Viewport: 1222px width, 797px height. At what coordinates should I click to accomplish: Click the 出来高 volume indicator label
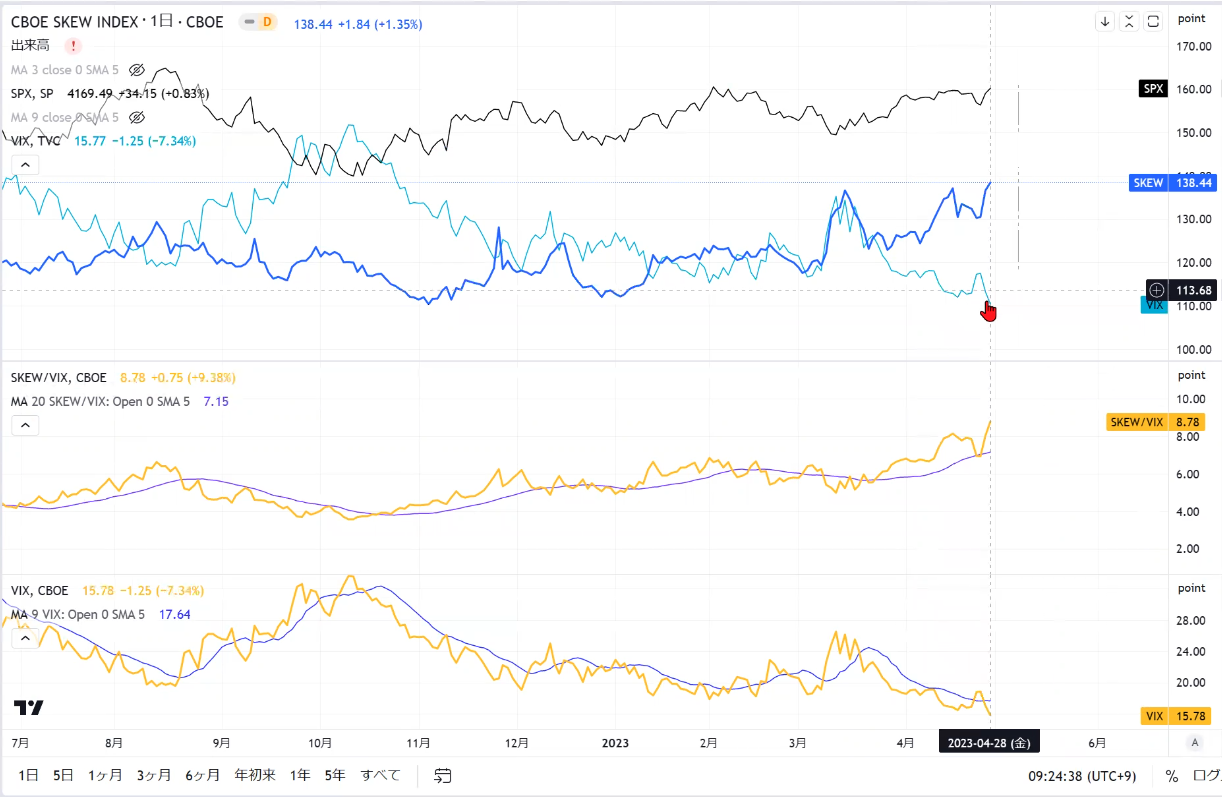tap(32, 45)
